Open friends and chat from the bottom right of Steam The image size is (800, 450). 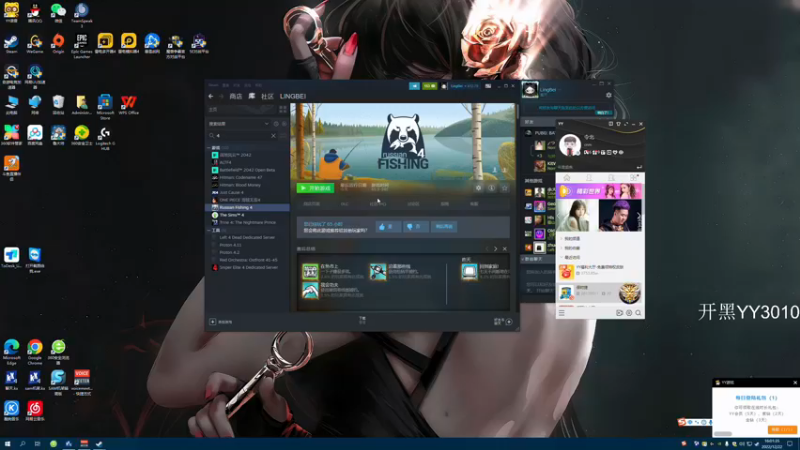tap(503, 321)
